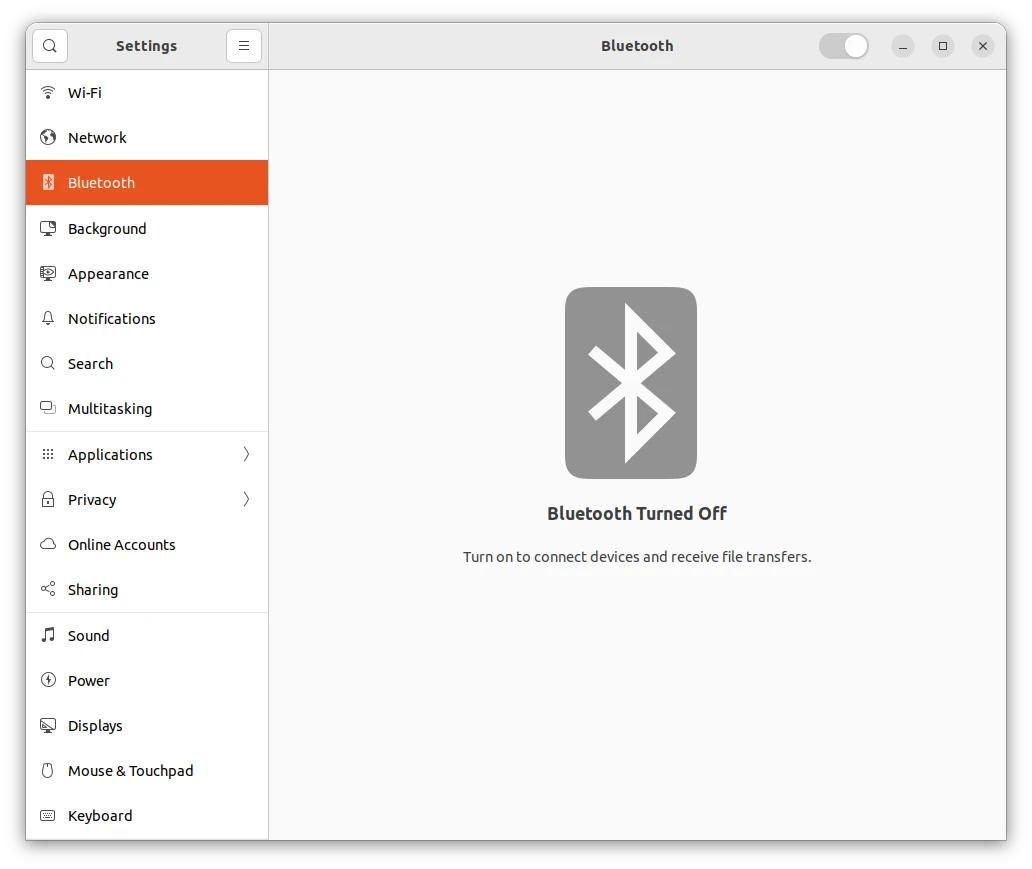Click the Power label

[x=89, y=681]
